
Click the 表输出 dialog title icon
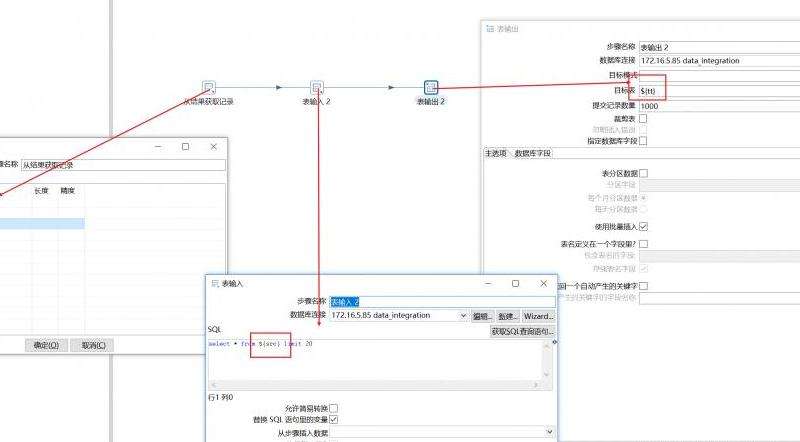490,29
